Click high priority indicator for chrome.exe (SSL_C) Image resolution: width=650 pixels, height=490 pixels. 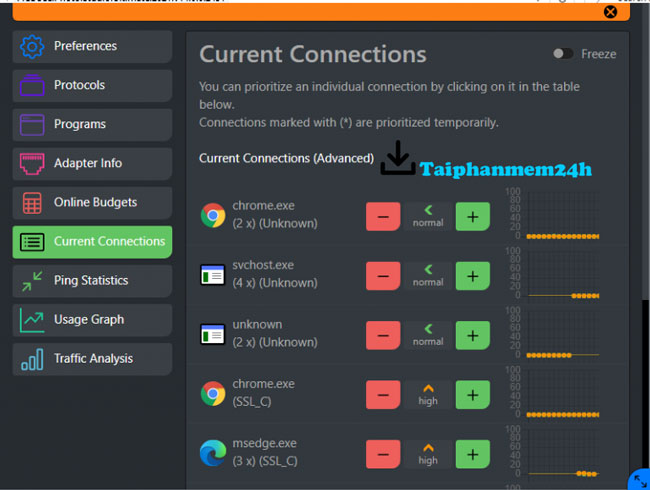click(428, 395)
